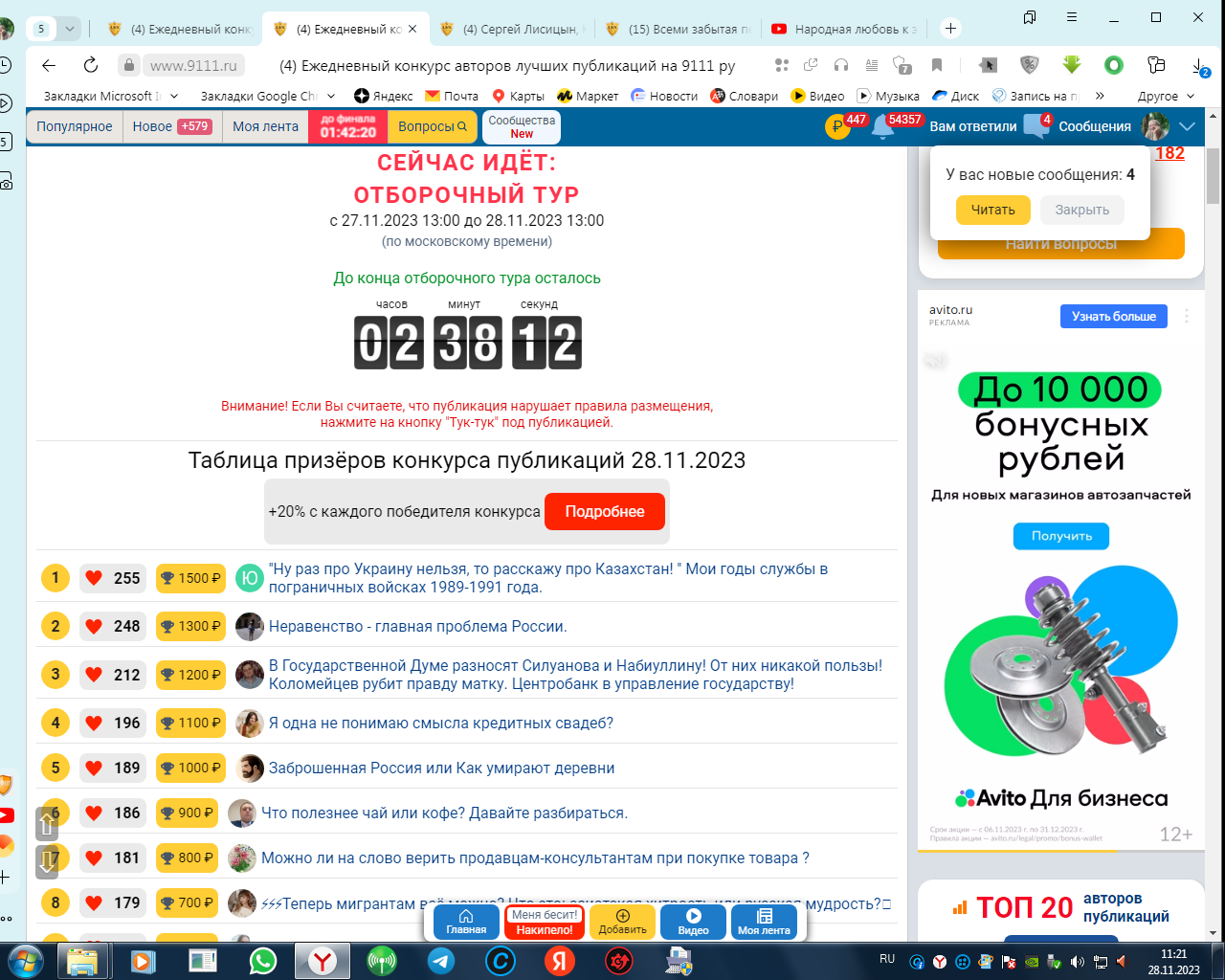1225x980 pixels.
Task: Click your profile avatar picture
Action: [1156, 125]
